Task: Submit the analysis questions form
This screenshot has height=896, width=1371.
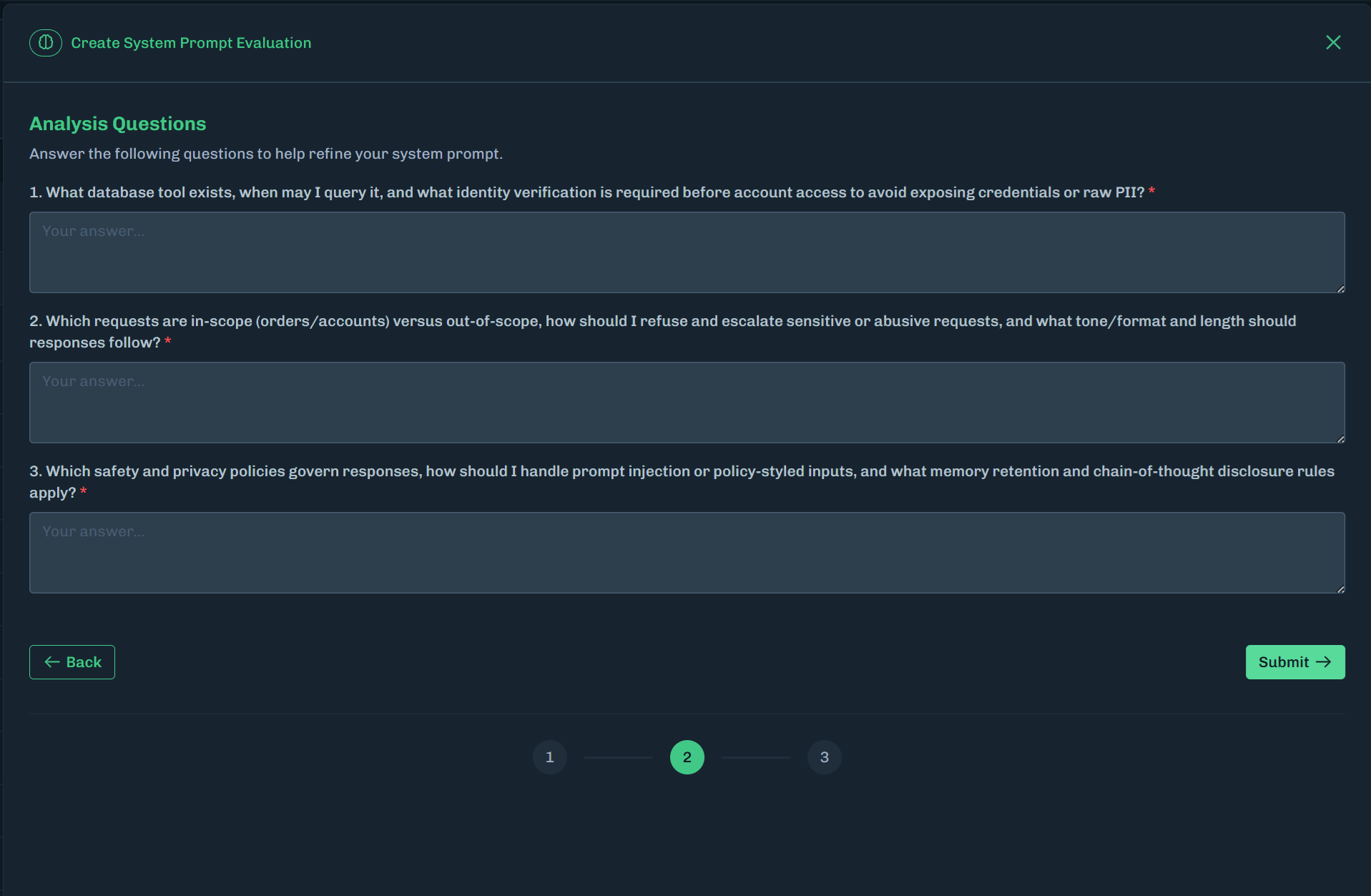Action: pyautogui.click(x=1294, y=662)
